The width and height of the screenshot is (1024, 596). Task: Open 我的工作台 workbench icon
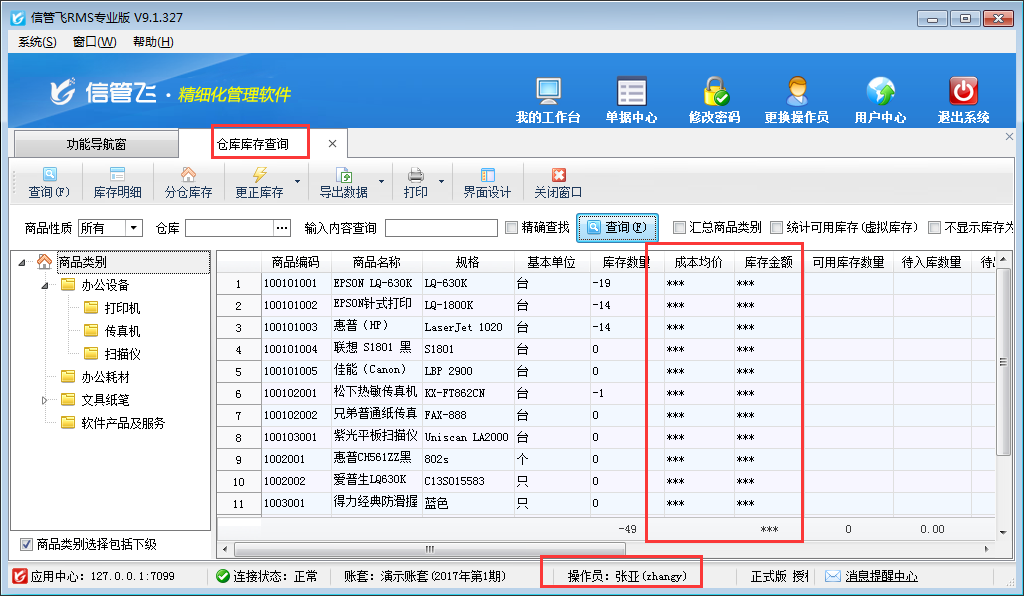[548, 92]
